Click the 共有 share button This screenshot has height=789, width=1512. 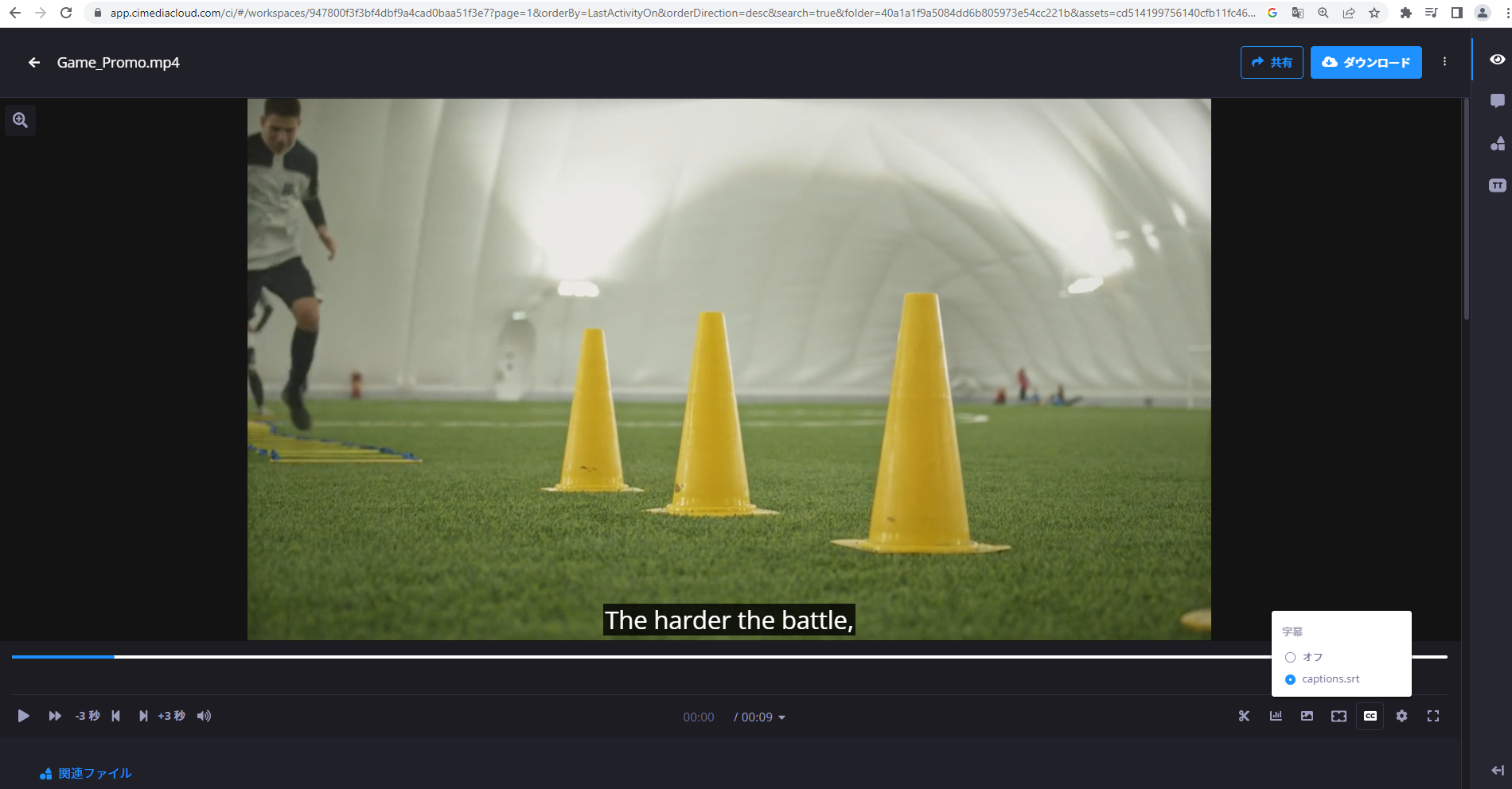coord(1272,62)
